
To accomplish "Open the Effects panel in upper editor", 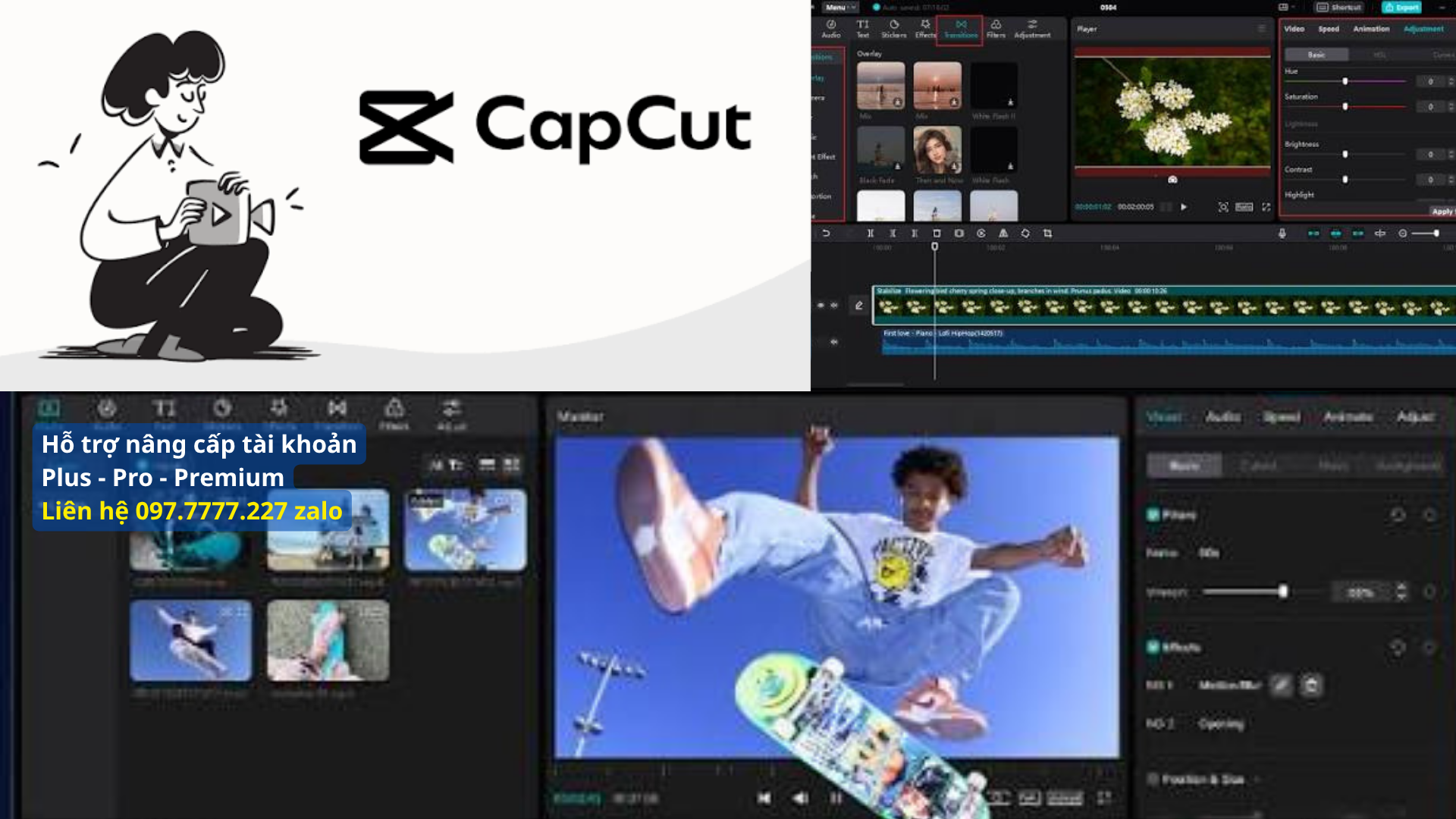I will tap(925, 29).
